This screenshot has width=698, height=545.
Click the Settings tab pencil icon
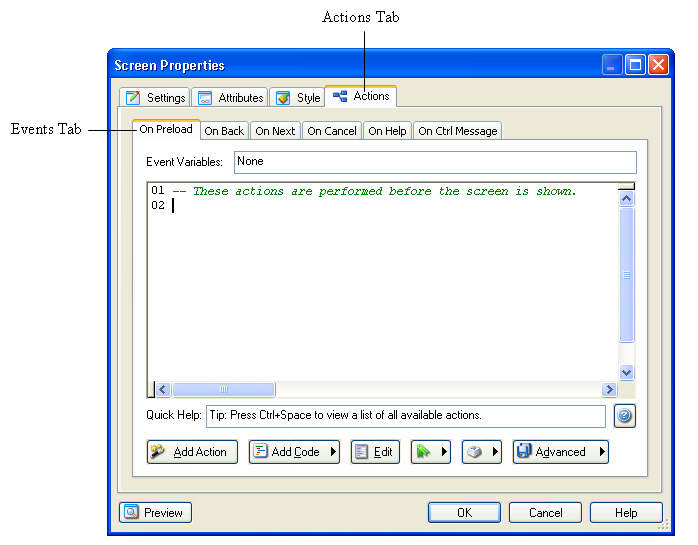click(x=133, y=98)
